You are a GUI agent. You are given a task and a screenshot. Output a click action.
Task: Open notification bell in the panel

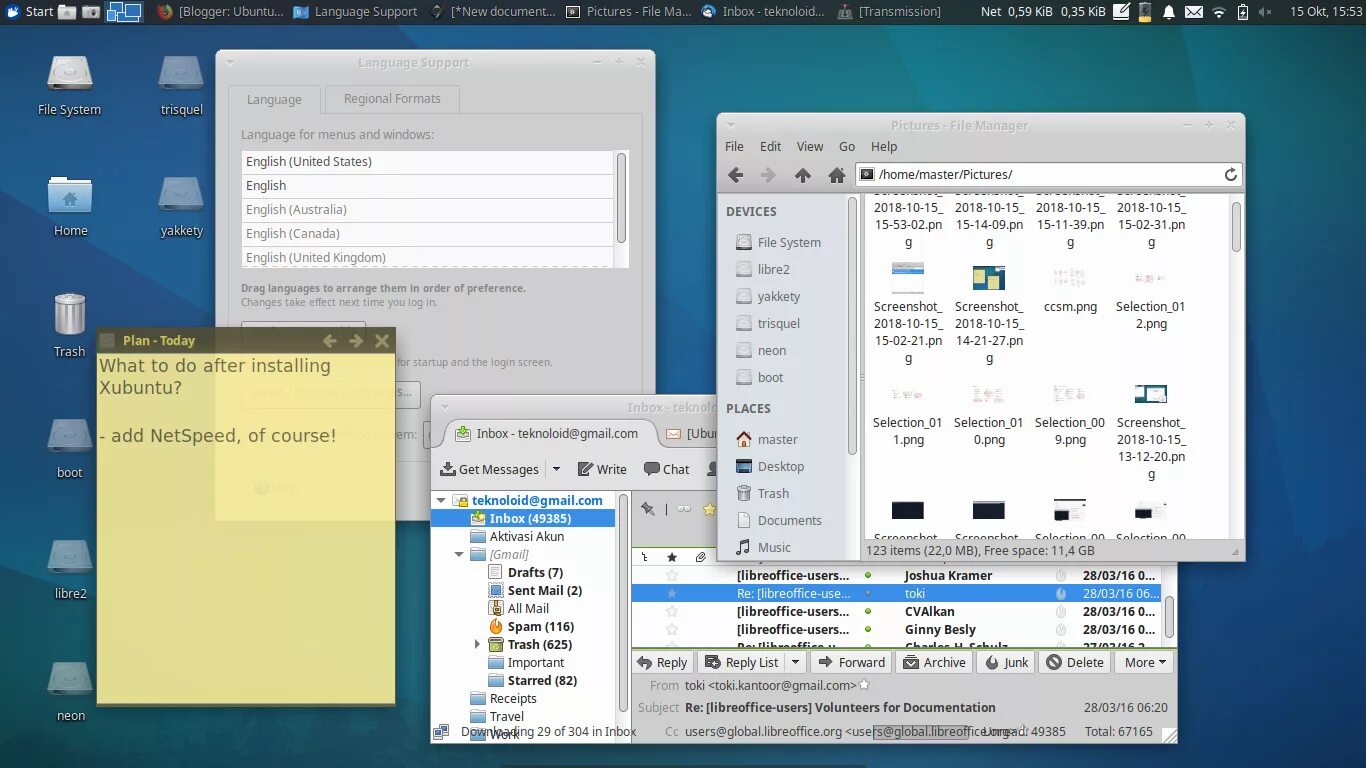point(1168,12)
